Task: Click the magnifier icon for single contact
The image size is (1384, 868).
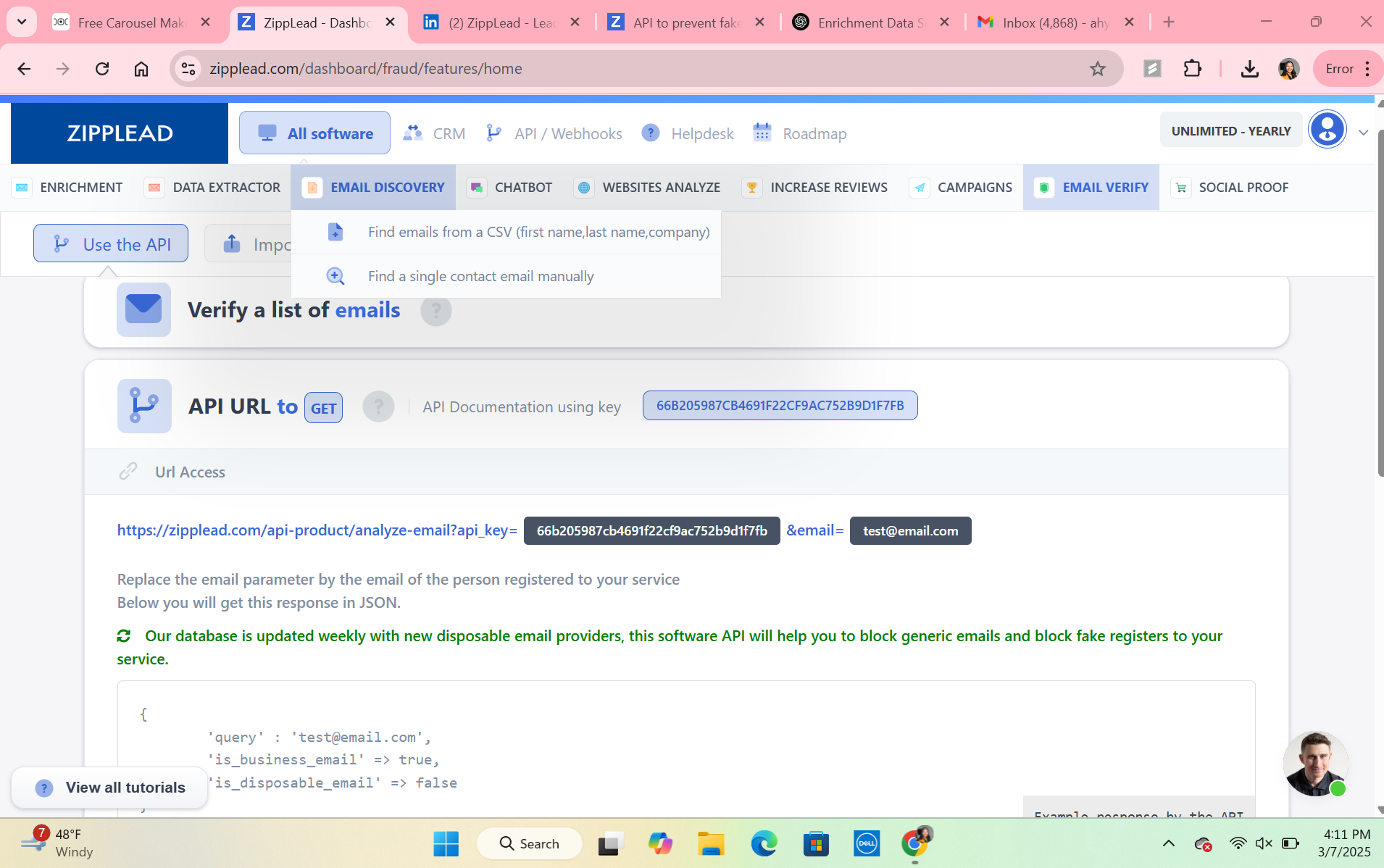Action: click(x=335, y=276)
